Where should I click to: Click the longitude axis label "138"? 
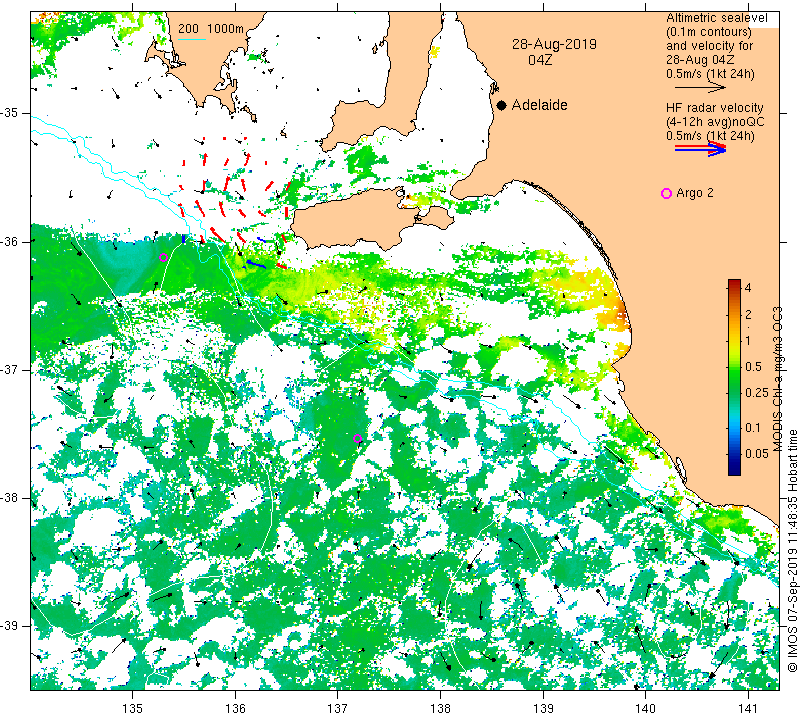tap(440, 708)
